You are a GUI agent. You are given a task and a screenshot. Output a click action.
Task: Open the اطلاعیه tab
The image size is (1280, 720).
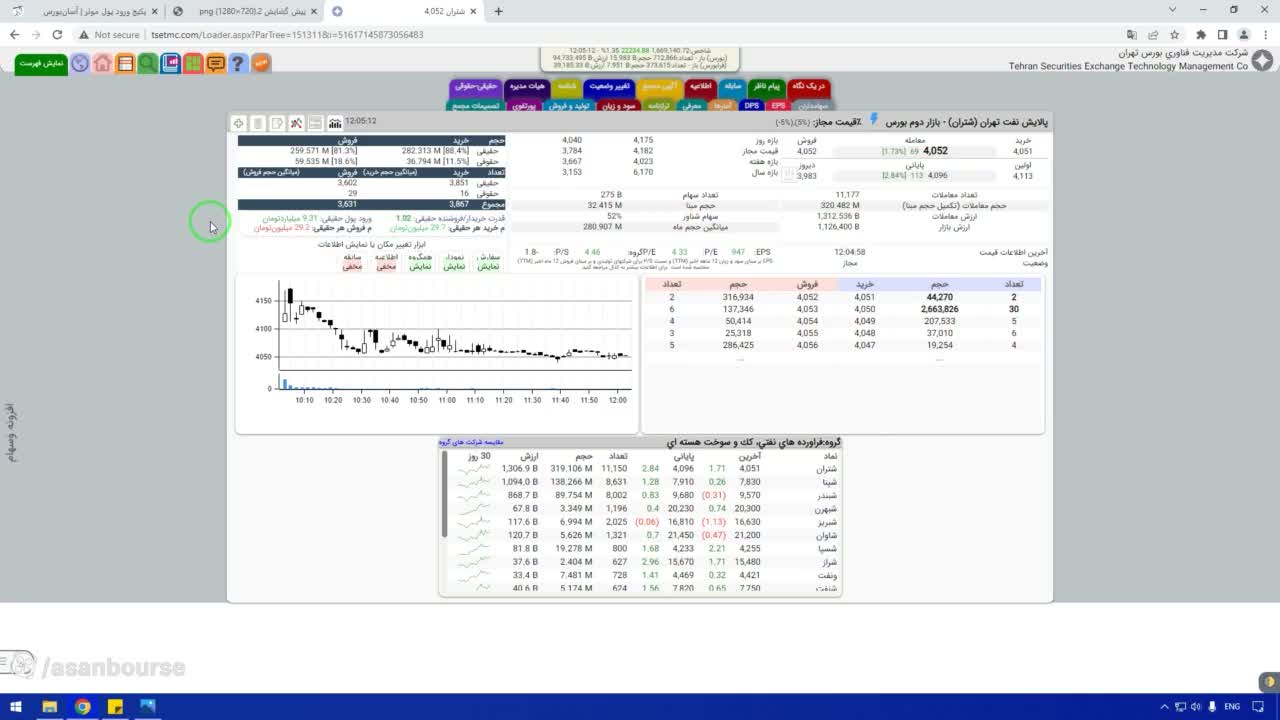[700, 87]
